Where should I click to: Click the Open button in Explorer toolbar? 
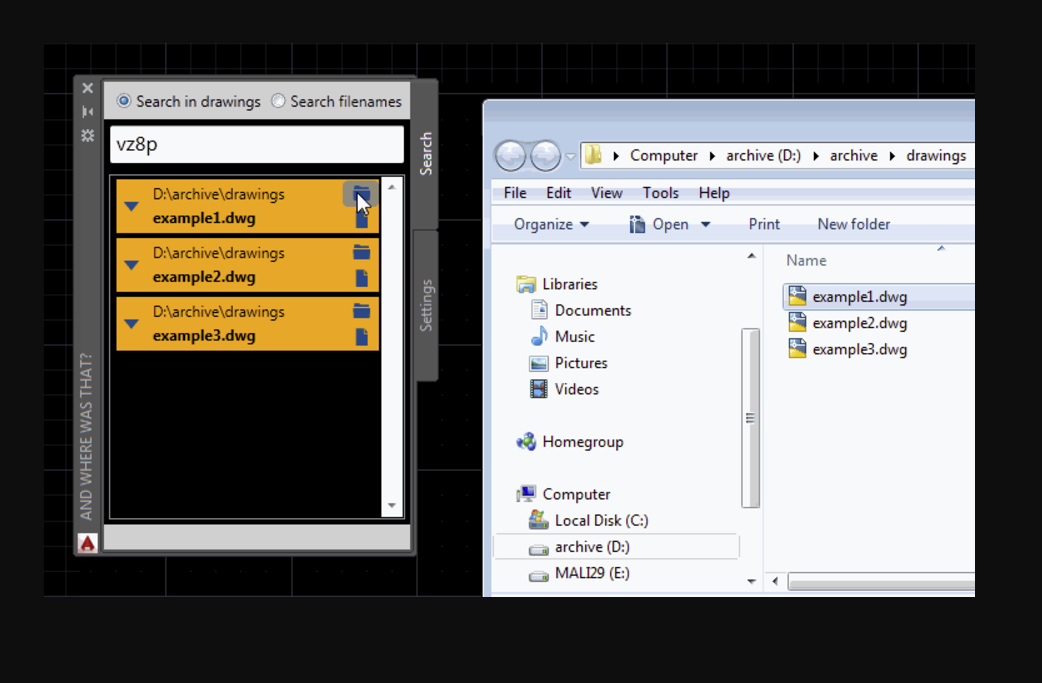[x=659, y=225]
